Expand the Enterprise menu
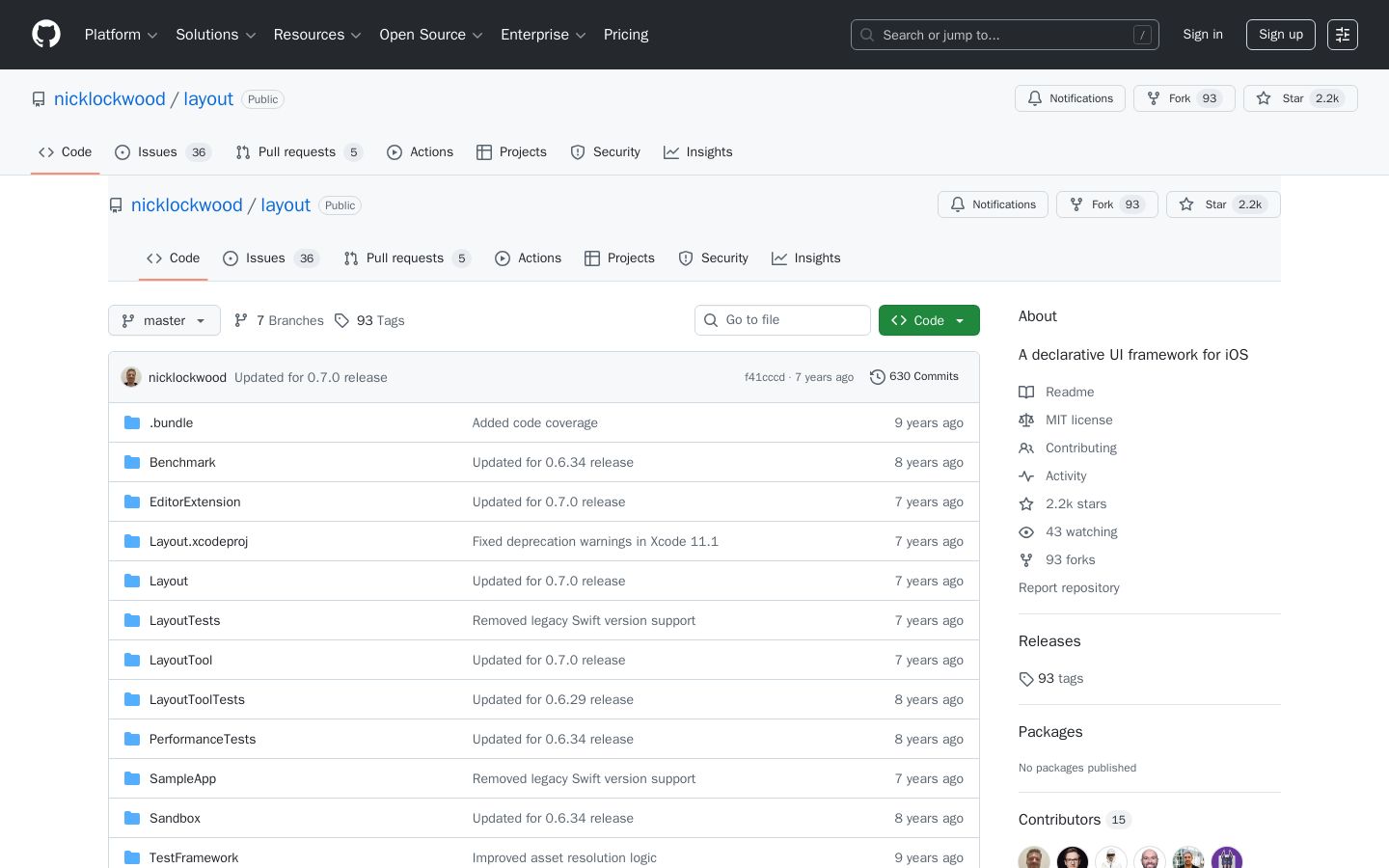 coord(544,35)
